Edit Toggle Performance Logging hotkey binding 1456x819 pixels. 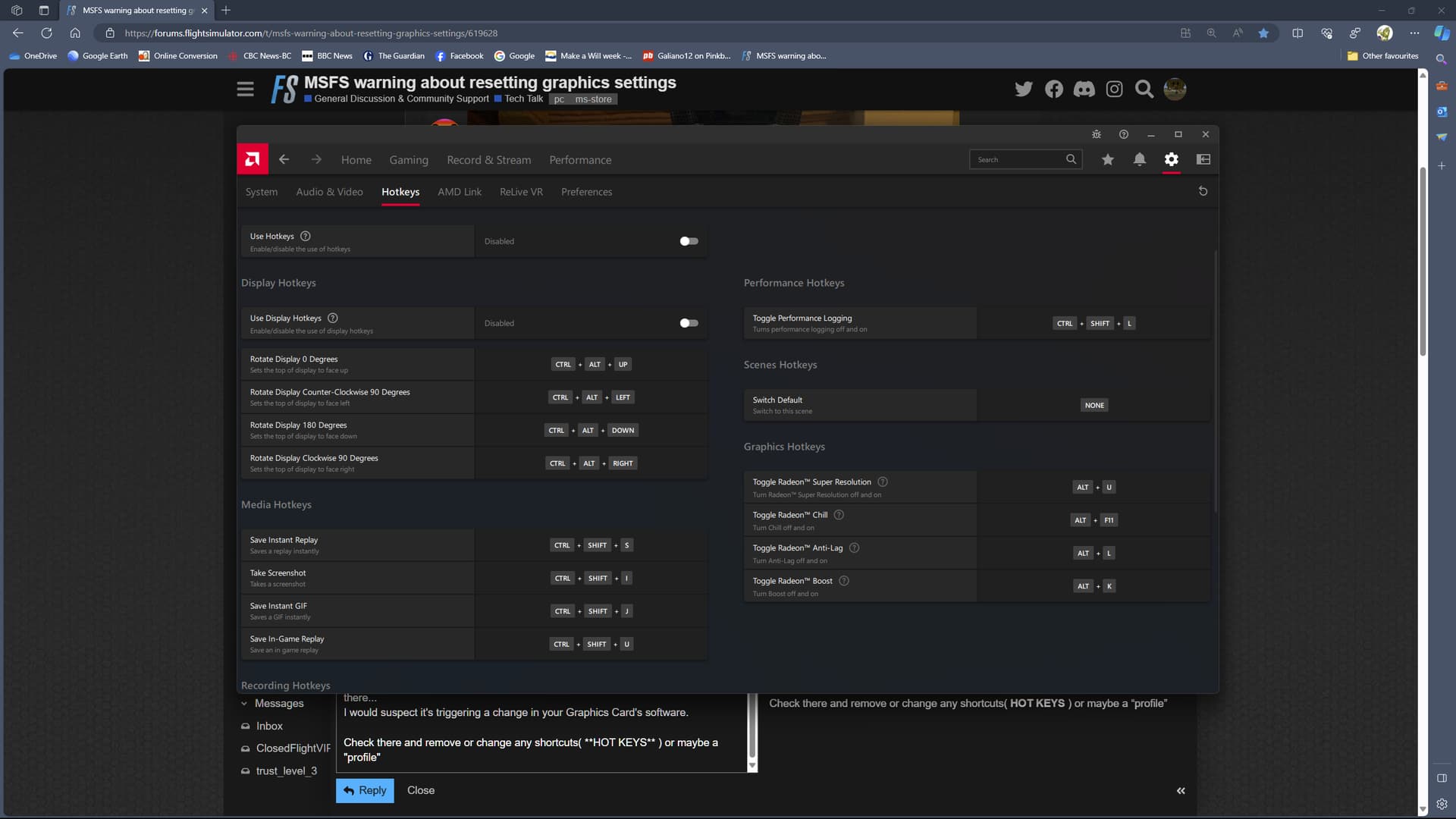point(1094,323)
